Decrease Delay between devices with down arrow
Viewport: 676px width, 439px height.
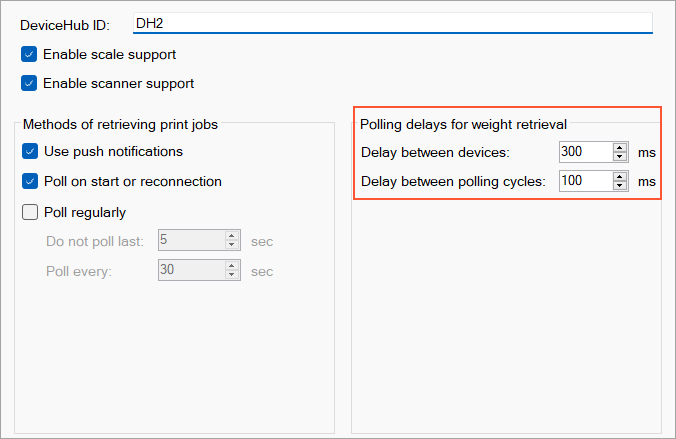click(620, 157)
